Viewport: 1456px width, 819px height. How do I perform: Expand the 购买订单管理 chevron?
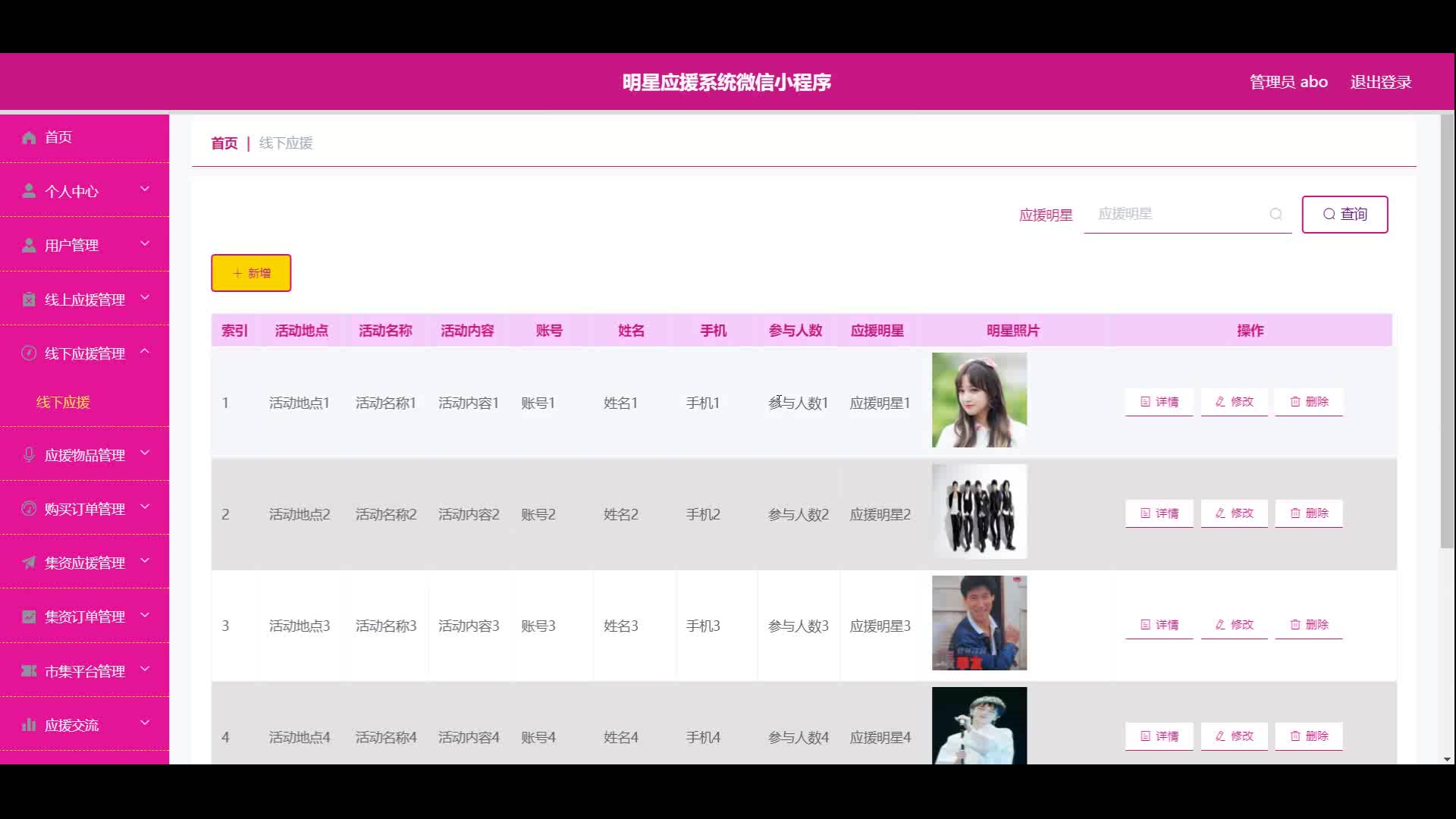point(145,507)
